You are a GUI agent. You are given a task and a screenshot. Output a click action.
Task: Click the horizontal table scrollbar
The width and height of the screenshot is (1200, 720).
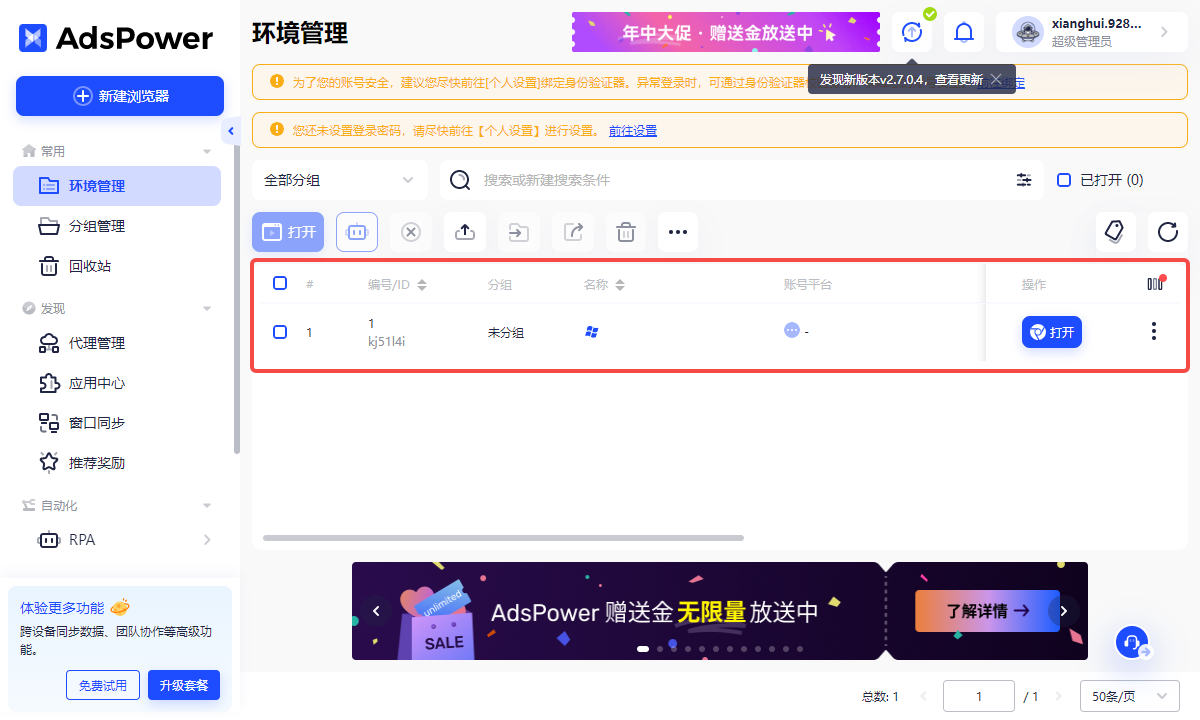tap(503, 538)
